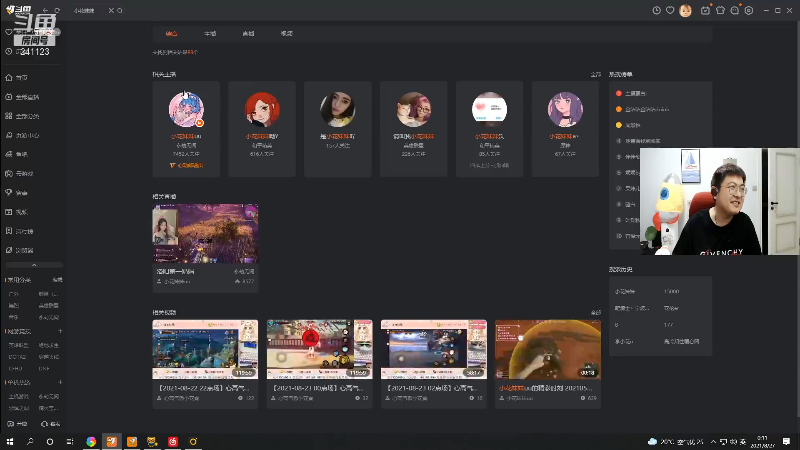Image resolution: width=800 pixels, height=450 pixels.
Task: Open followed list heart icon at top right
Action: (x=670, y=10)
